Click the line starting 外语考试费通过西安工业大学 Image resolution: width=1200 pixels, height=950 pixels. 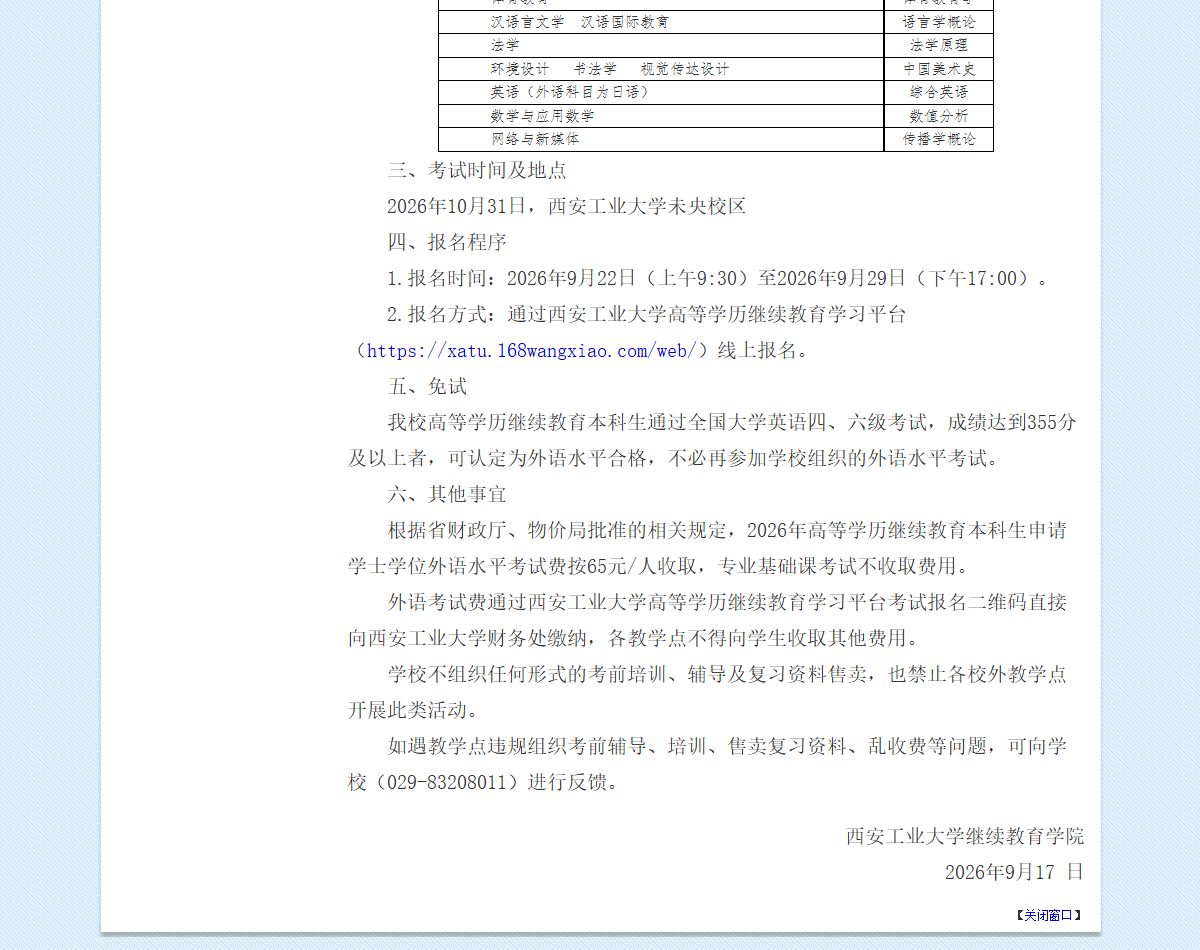(727, 603)
